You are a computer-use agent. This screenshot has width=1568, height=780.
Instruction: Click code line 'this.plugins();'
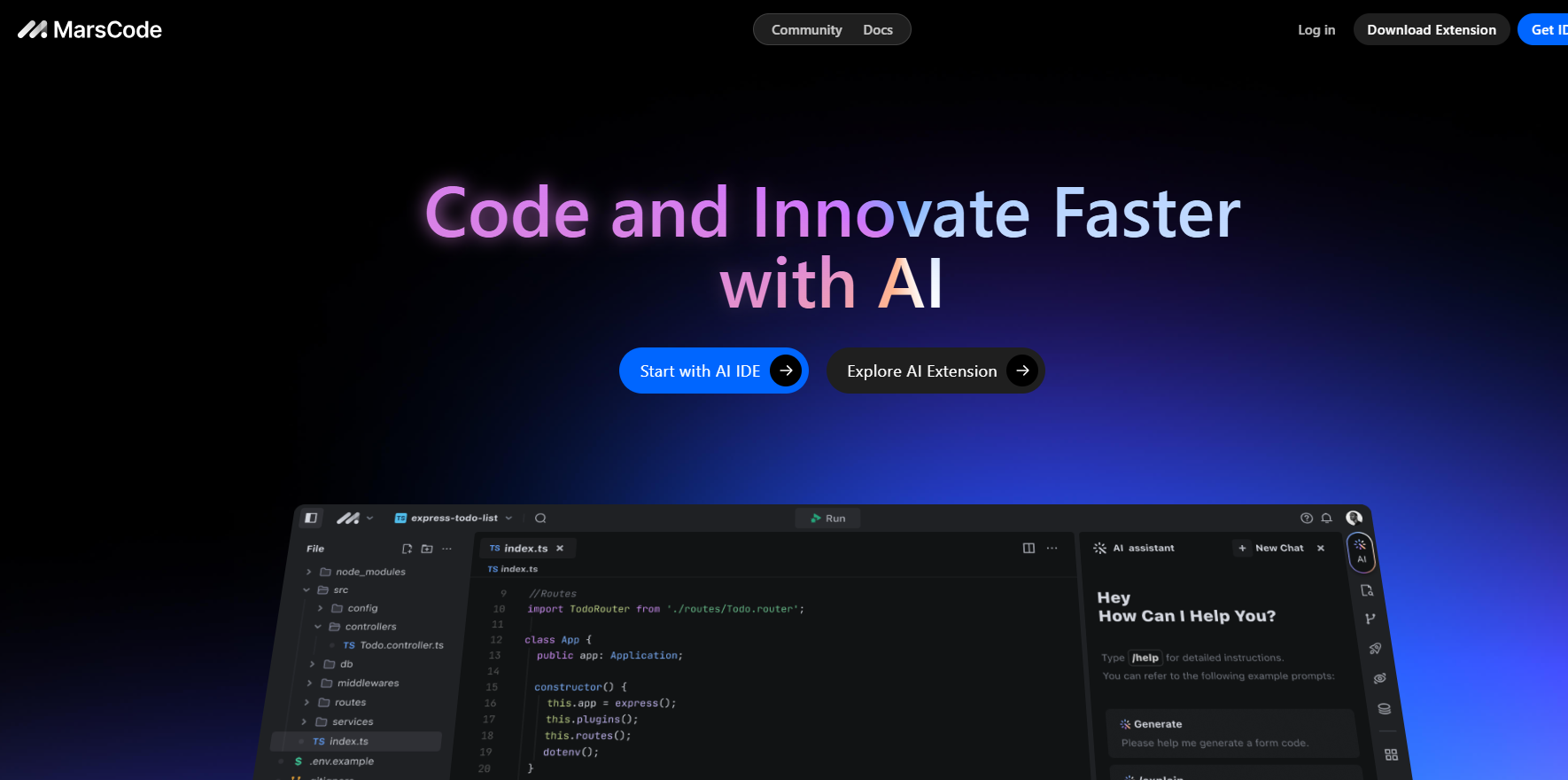coord(592,719)
